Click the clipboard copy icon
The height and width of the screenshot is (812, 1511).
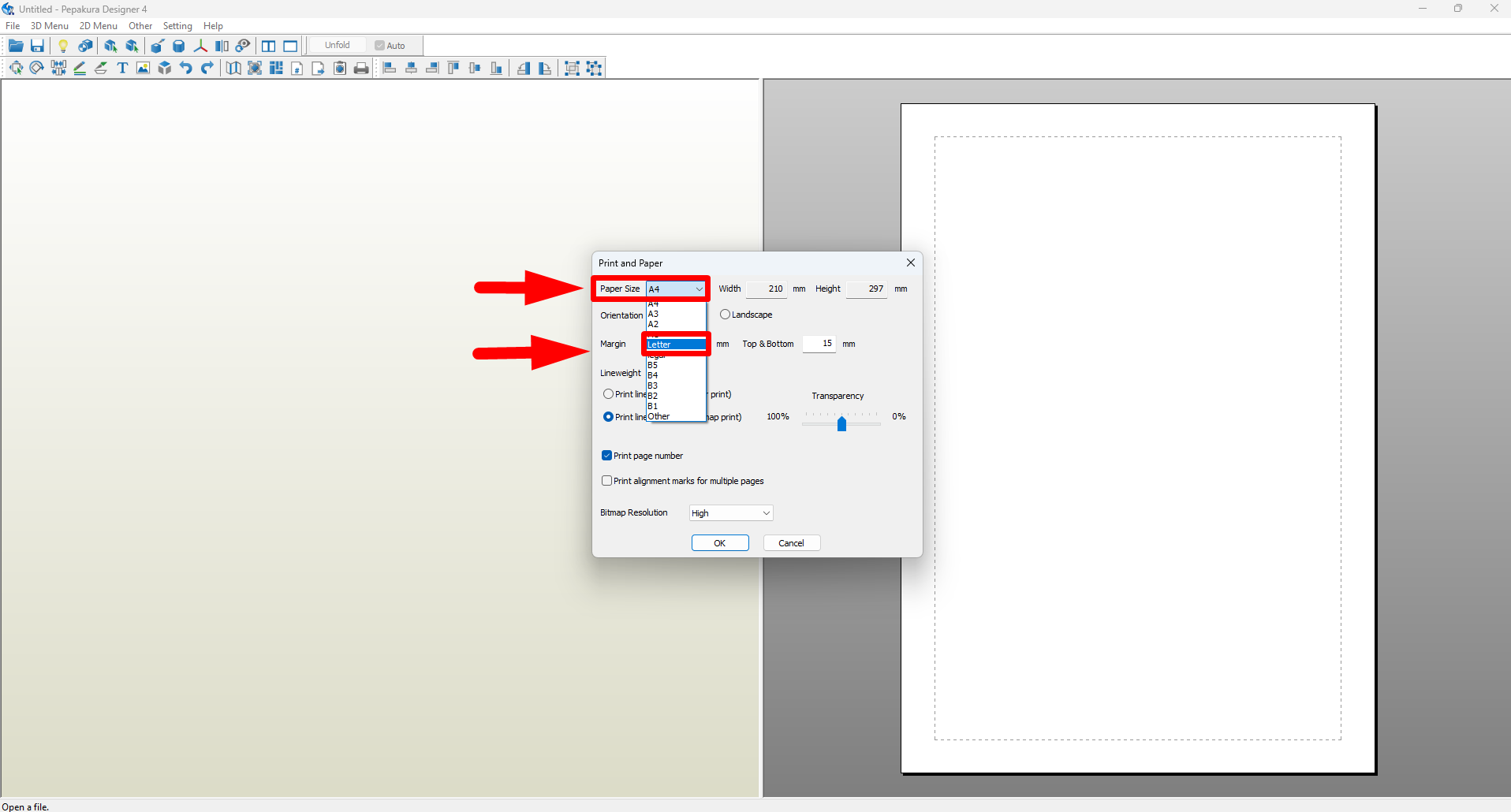pyautogui.click(x=340, y=68)
